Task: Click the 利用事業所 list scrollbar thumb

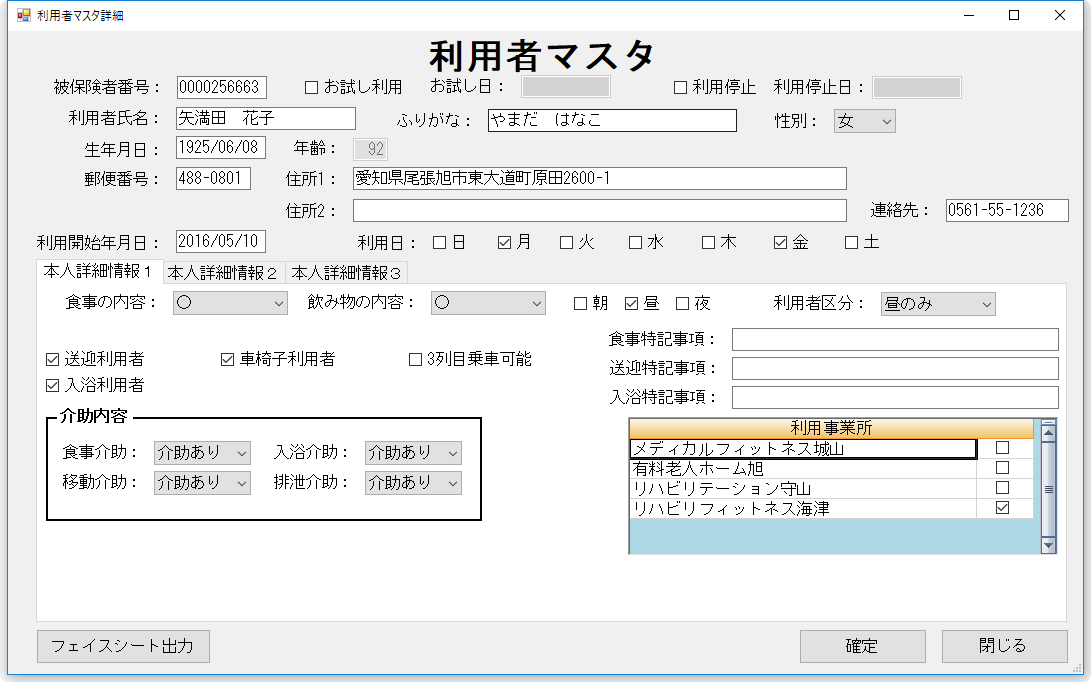Action: [x=1048, y=489]
